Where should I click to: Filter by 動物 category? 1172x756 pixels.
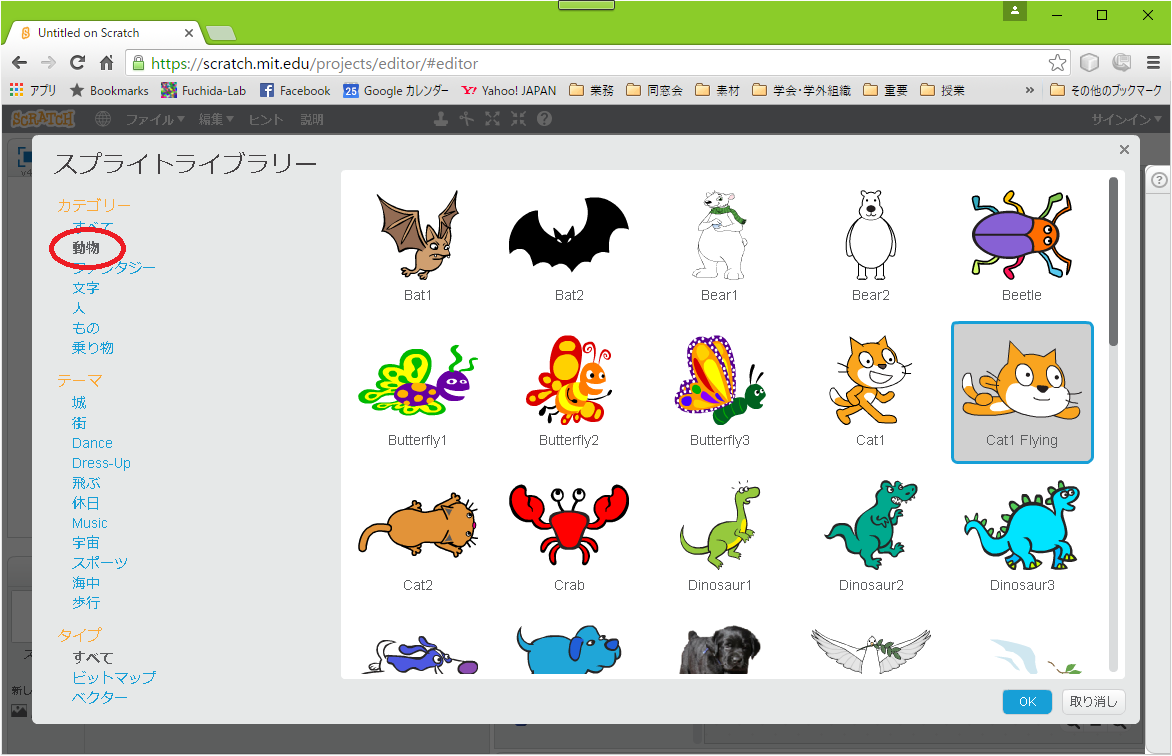(x=86, y=247)
